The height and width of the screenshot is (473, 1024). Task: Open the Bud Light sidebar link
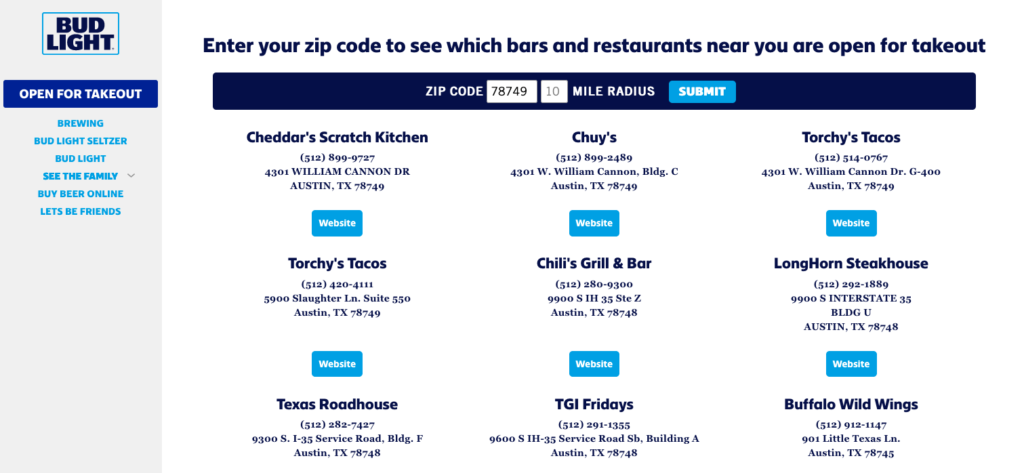[x=80, y=159]
